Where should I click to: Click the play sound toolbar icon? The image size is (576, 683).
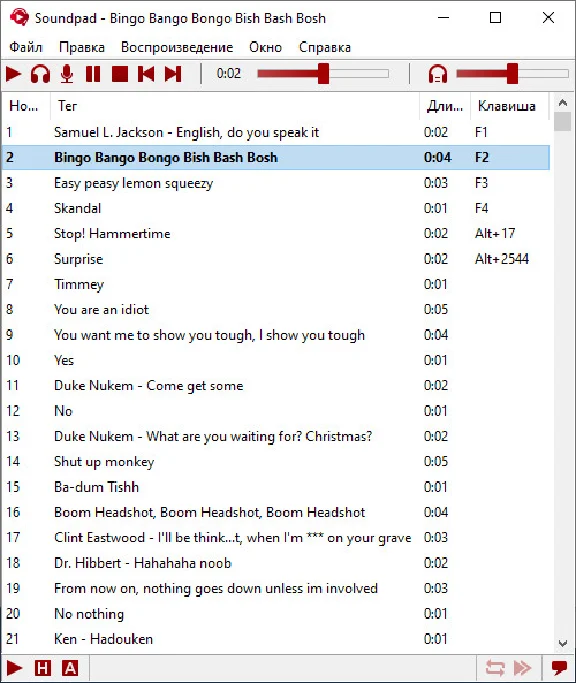coord(14,74)
